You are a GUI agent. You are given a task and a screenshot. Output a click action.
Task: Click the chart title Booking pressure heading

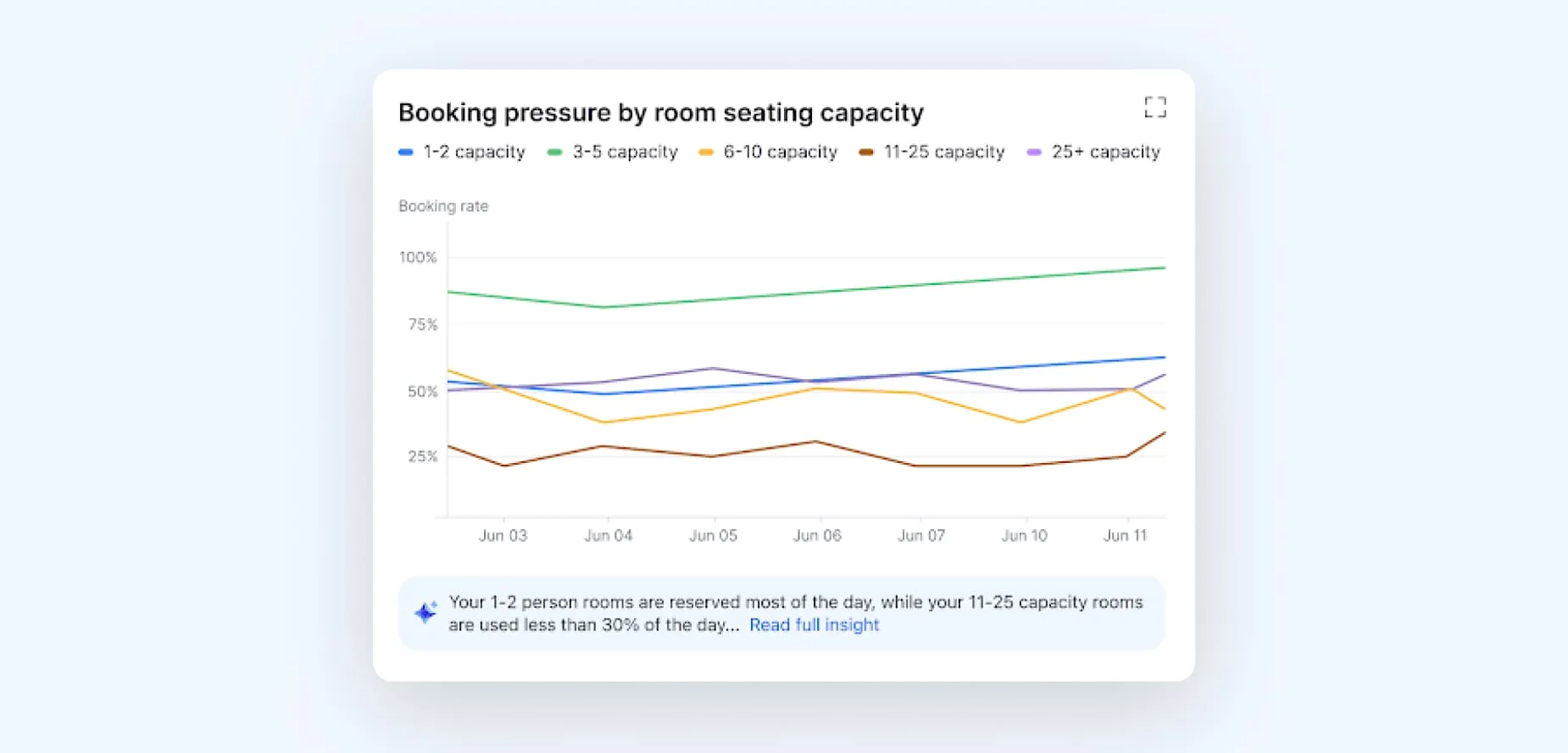click(x=660, y=113)
